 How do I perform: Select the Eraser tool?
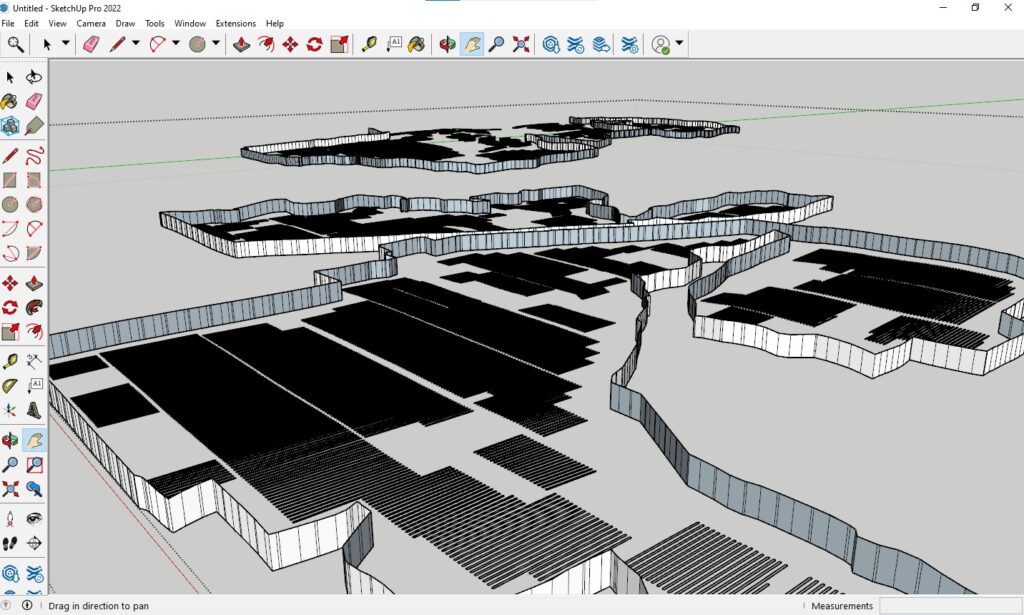point(92,43)
